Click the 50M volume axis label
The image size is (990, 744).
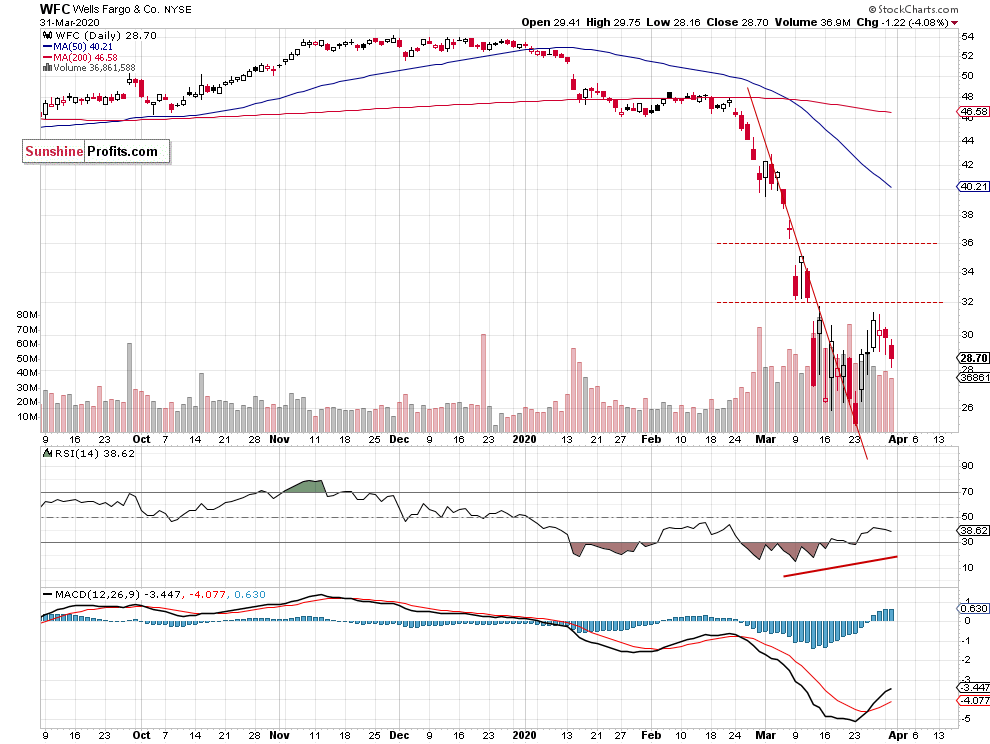(x=27, y=359)
